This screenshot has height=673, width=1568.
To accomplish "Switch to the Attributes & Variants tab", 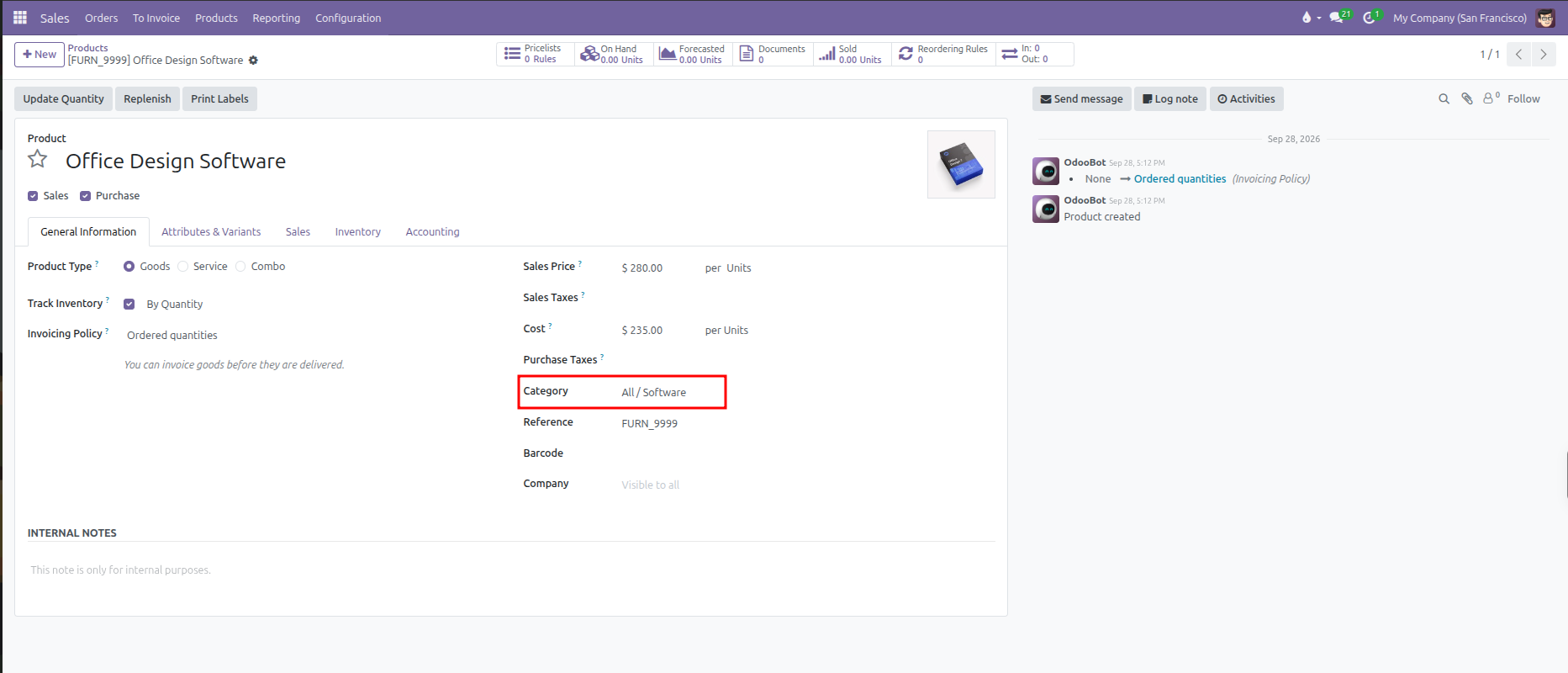I will pos(211,232).
